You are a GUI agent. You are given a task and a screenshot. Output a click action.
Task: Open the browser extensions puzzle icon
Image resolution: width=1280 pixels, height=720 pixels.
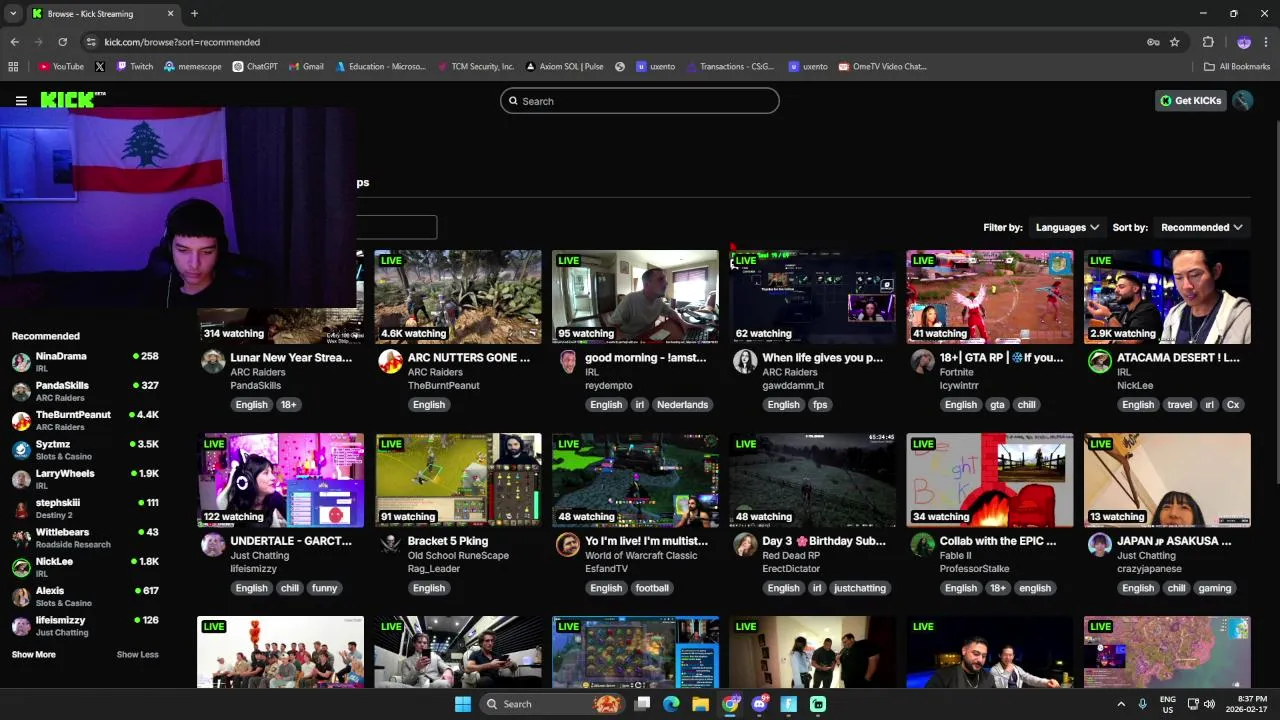(x=1208, y=42)
